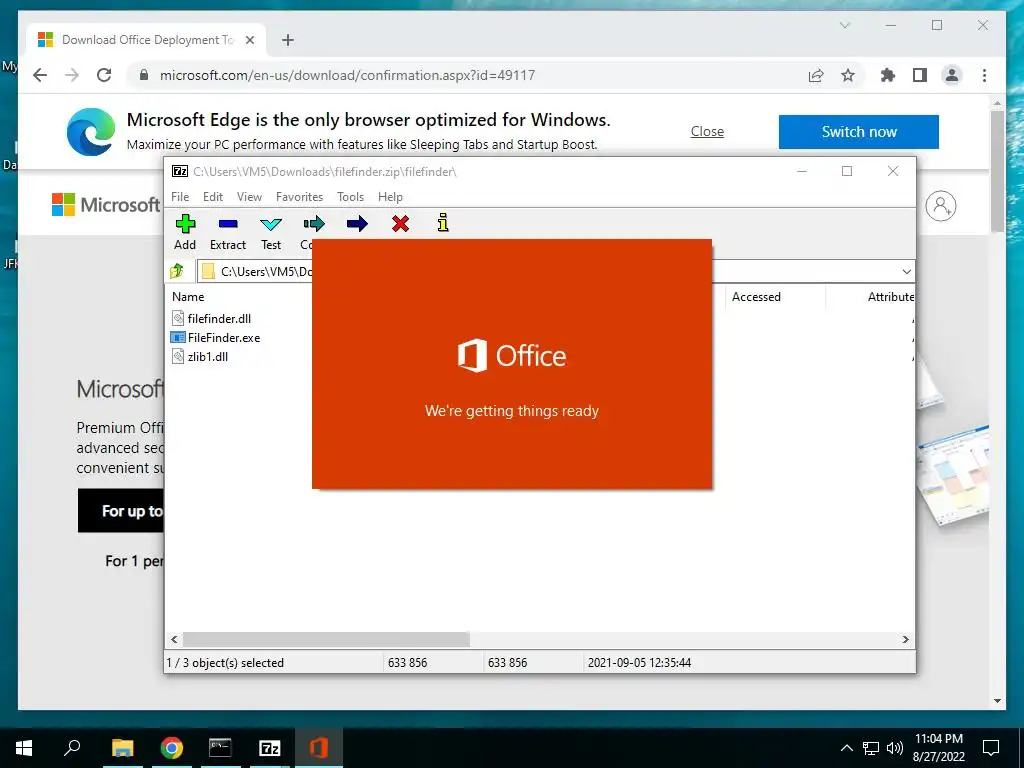
Task: Click the red X Delete icon in 7-Zip
Action: 400,224
